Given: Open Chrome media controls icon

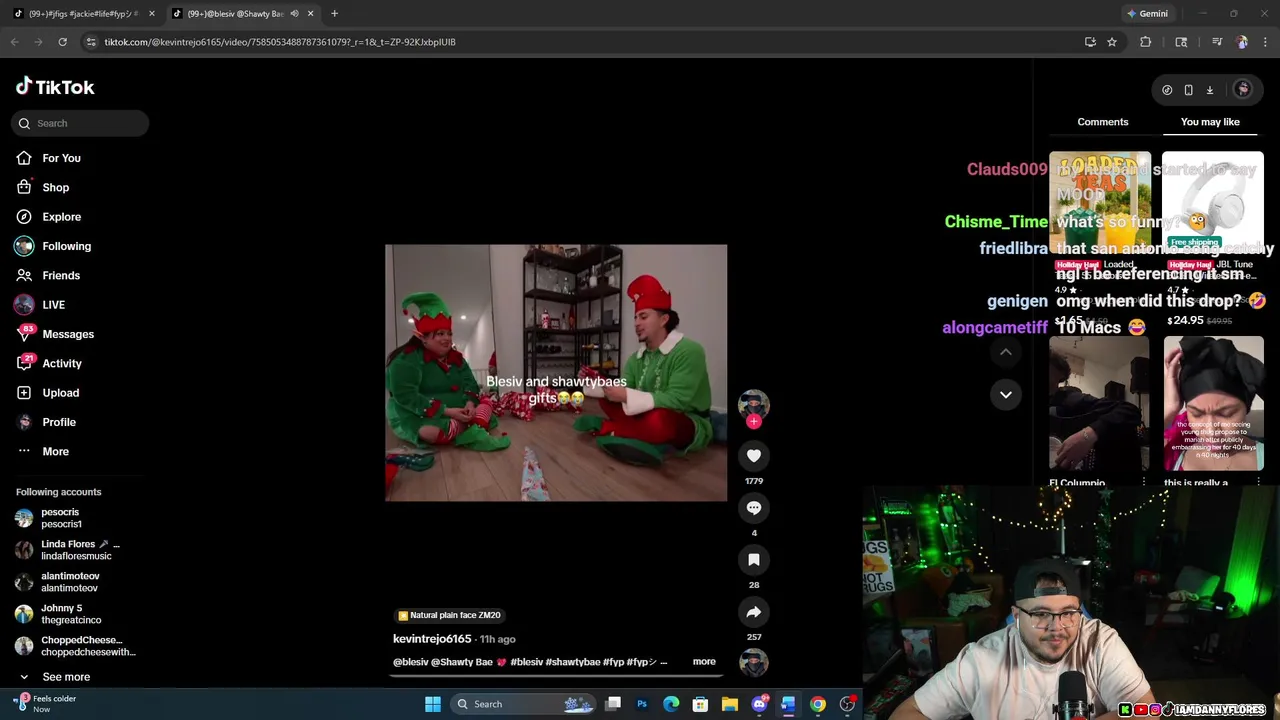Looking at the screenshot, I should point(1217,42).
